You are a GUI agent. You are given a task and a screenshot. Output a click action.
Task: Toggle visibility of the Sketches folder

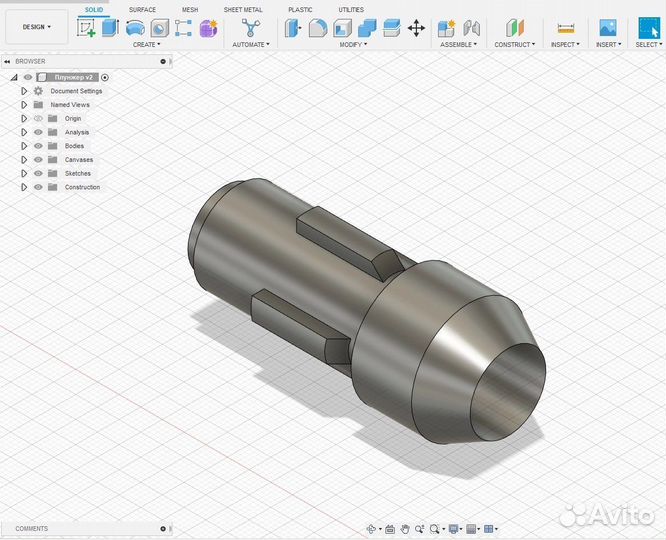[38, 173]
